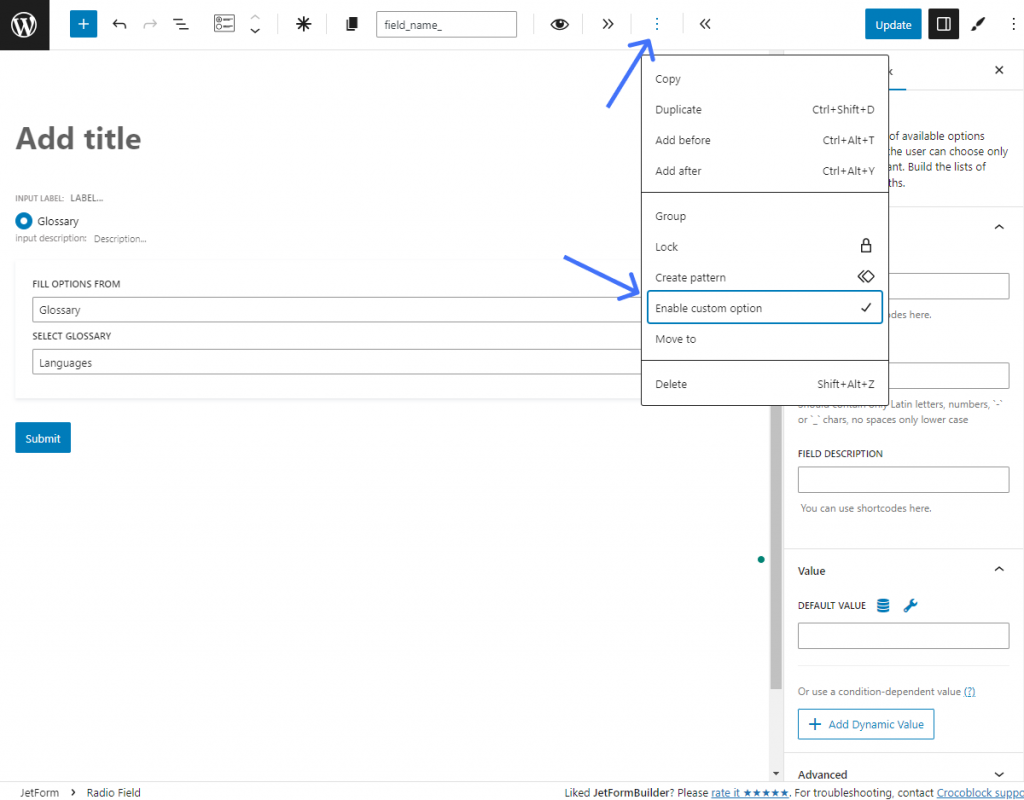Open the Crocoblock support link
The width and height of the screenshot is (1024, 800).
(979, 792)
